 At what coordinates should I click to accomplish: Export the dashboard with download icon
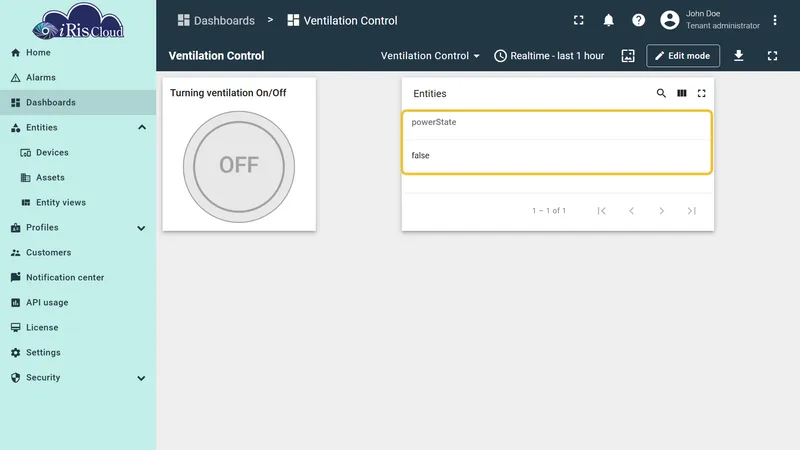pos(738,56)
